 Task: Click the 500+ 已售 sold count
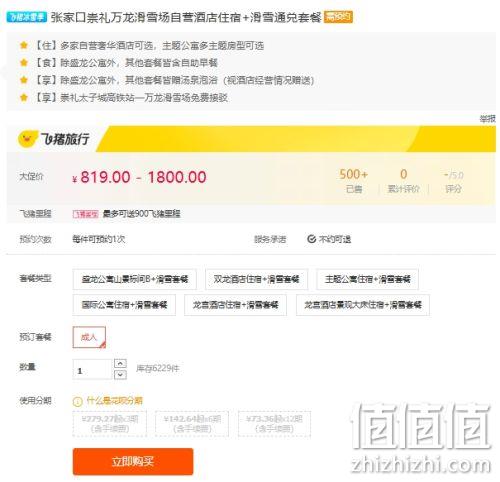[x=354, y=181]
